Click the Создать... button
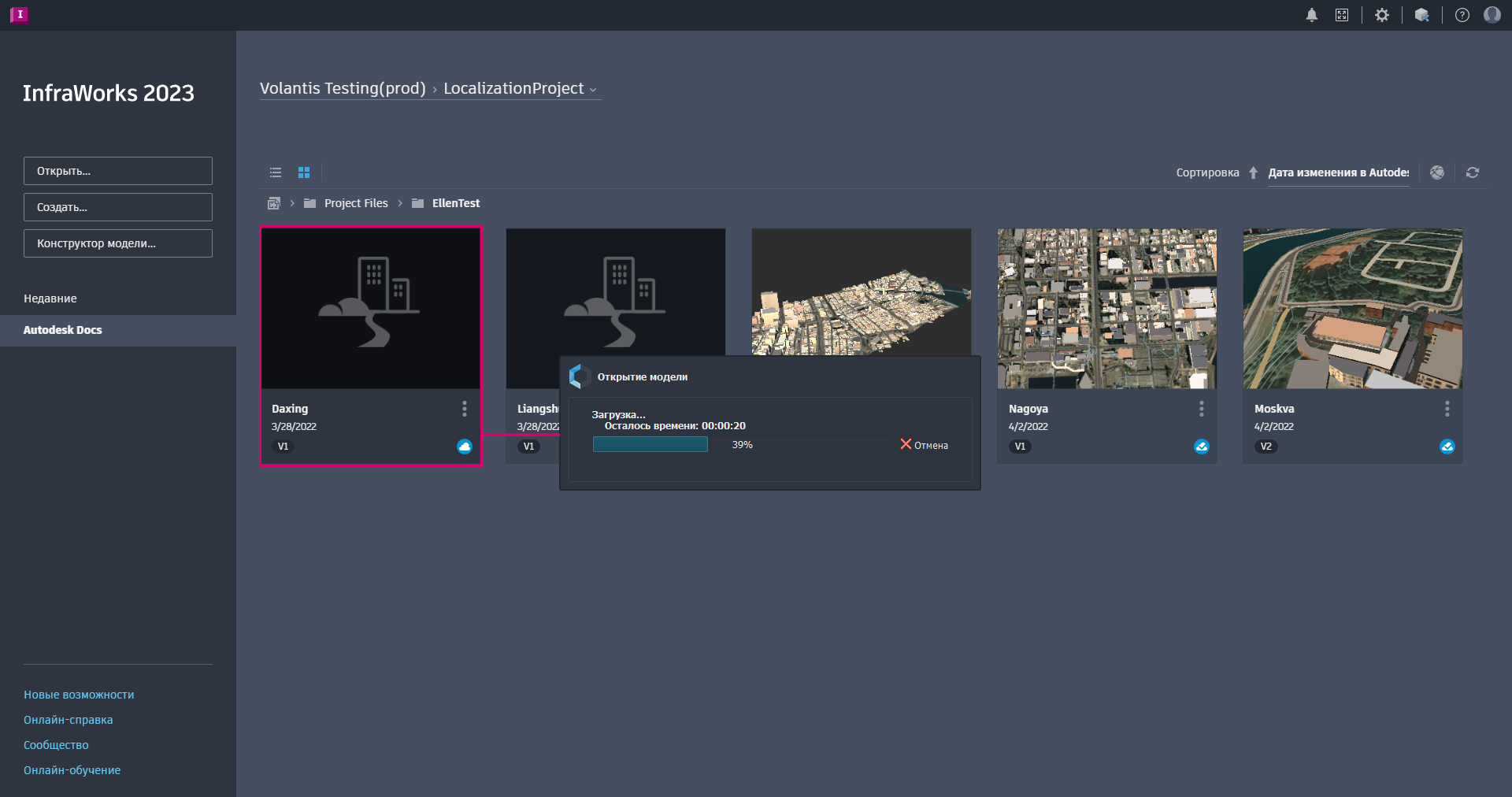 click(x=118, y=207)
